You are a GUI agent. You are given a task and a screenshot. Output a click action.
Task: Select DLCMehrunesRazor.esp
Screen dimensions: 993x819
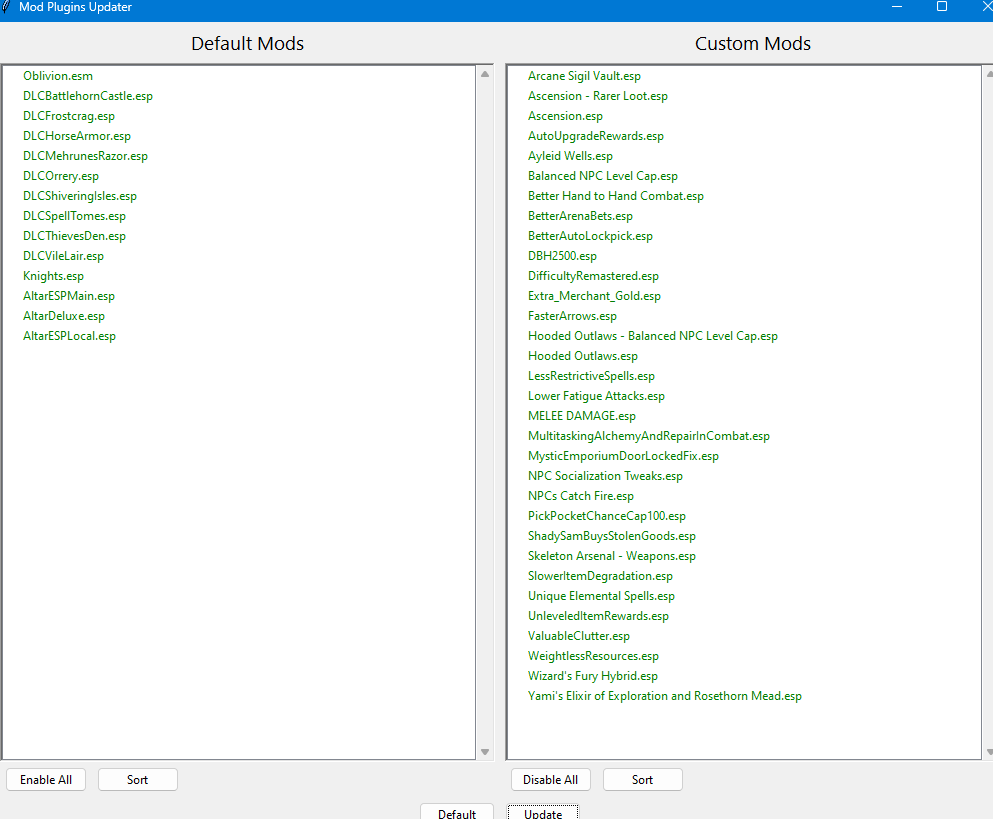pyautogui.click(x=85, y=156)
